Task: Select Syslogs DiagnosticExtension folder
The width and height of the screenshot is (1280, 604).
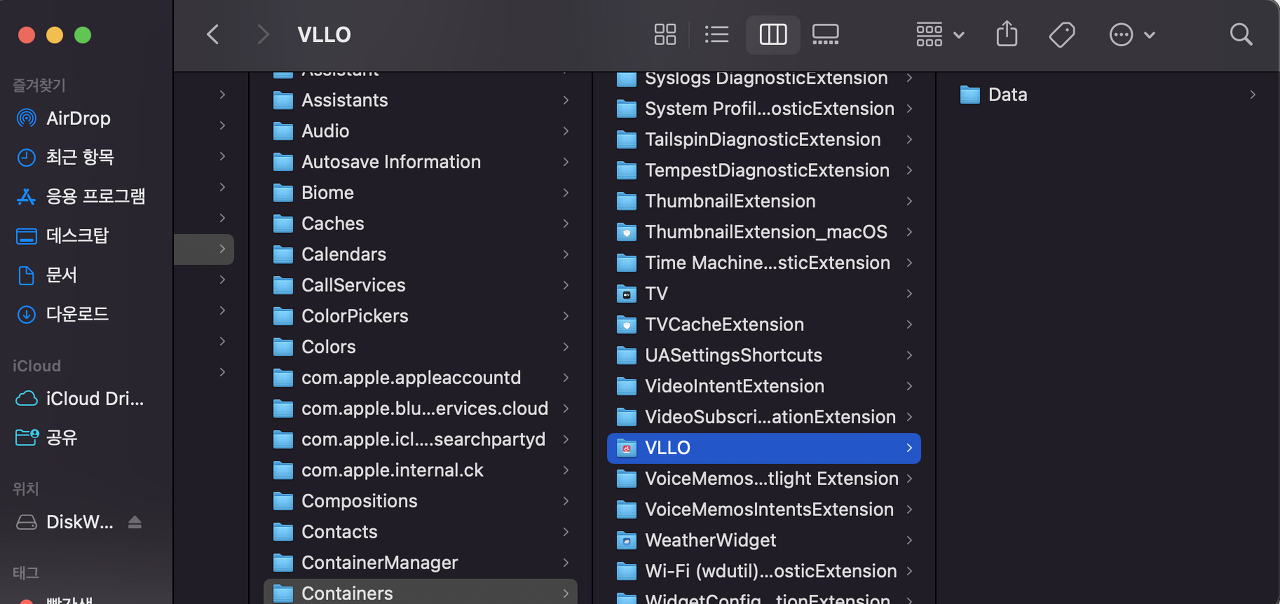Action: pyautogui.click(x=764, y=78)
